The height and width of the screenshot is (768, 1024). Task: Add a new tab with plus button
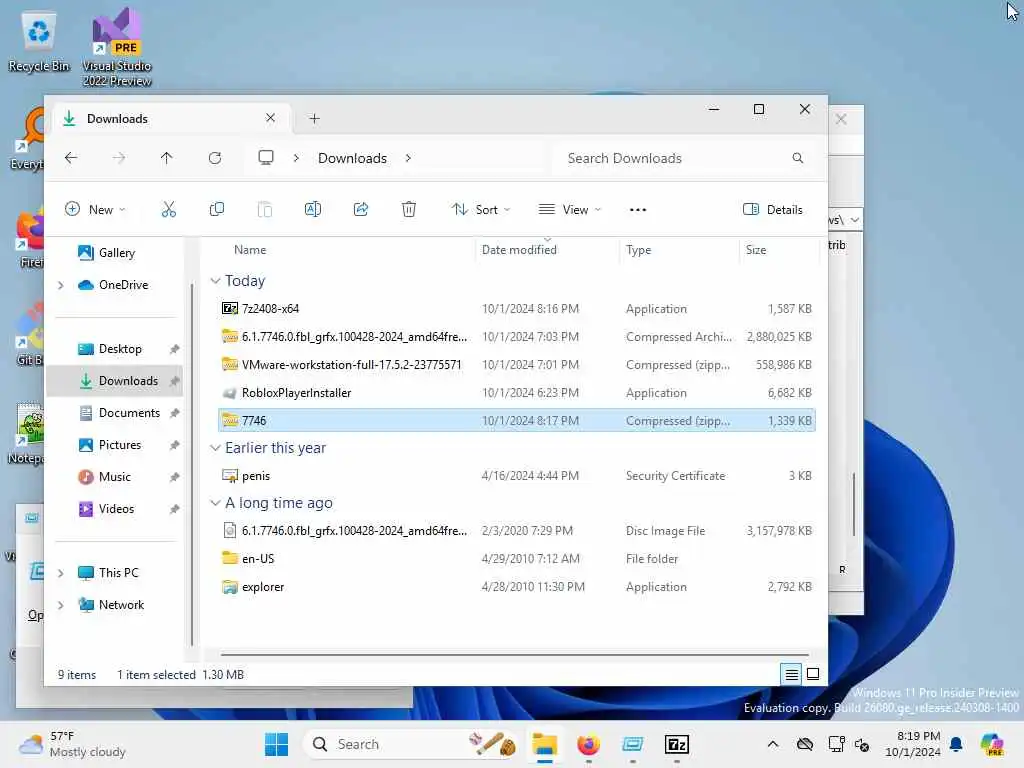point(314,119)
